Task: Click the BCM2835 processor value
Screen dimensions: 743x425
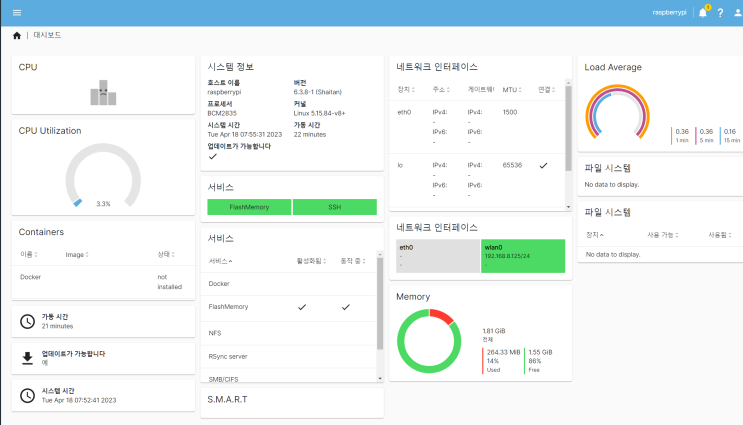Action: point(222,113)
